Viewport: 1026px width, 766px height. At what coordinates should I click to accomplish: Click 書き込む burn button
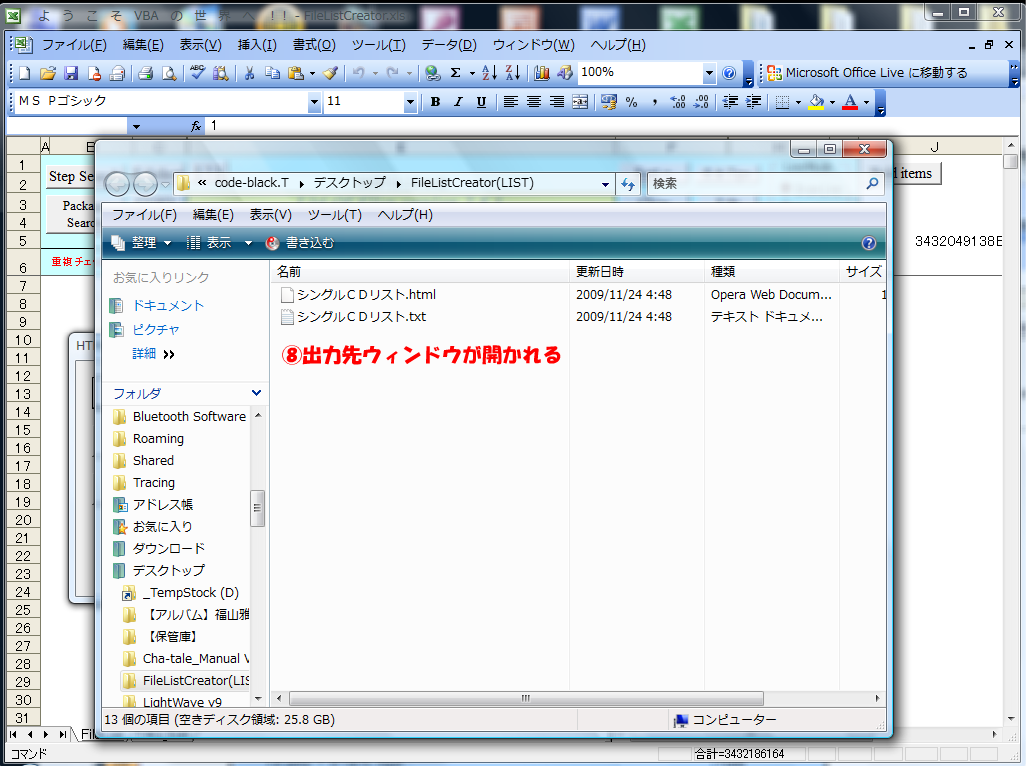pos(300,243)
